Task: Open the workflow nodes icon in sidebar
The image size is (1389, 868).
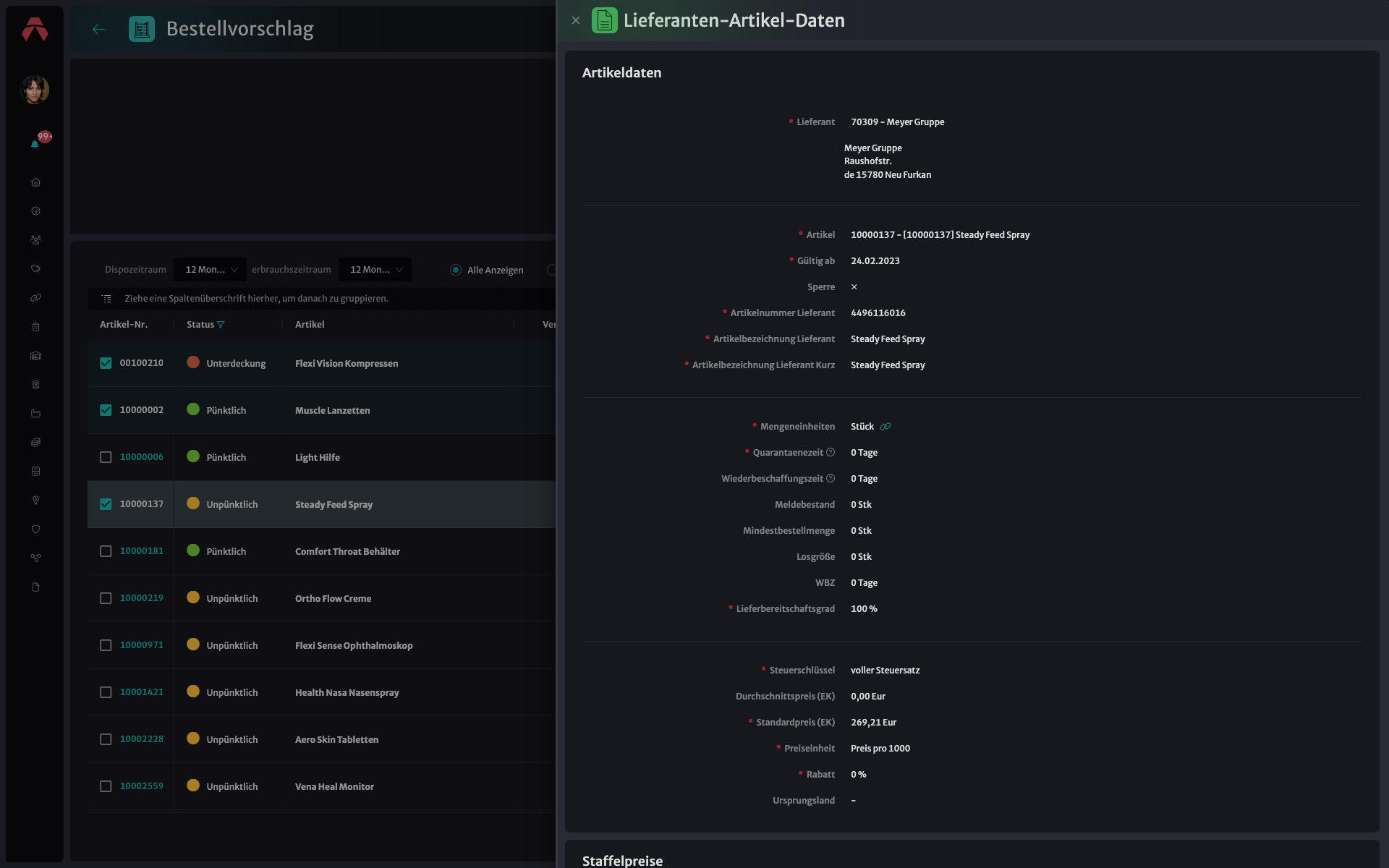Action: 35,558
